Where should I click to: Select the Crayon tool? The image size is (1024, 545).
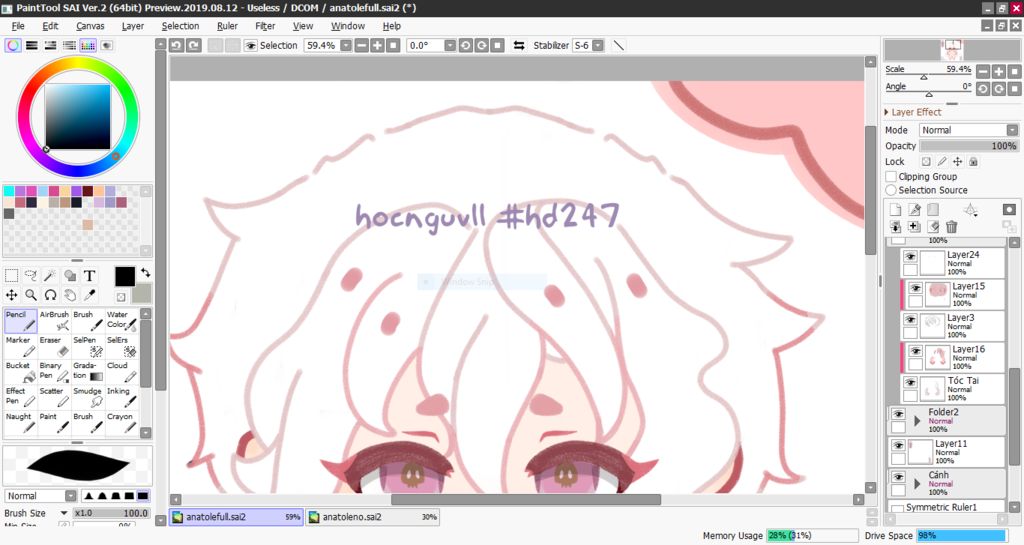click(x=121, y=422)
